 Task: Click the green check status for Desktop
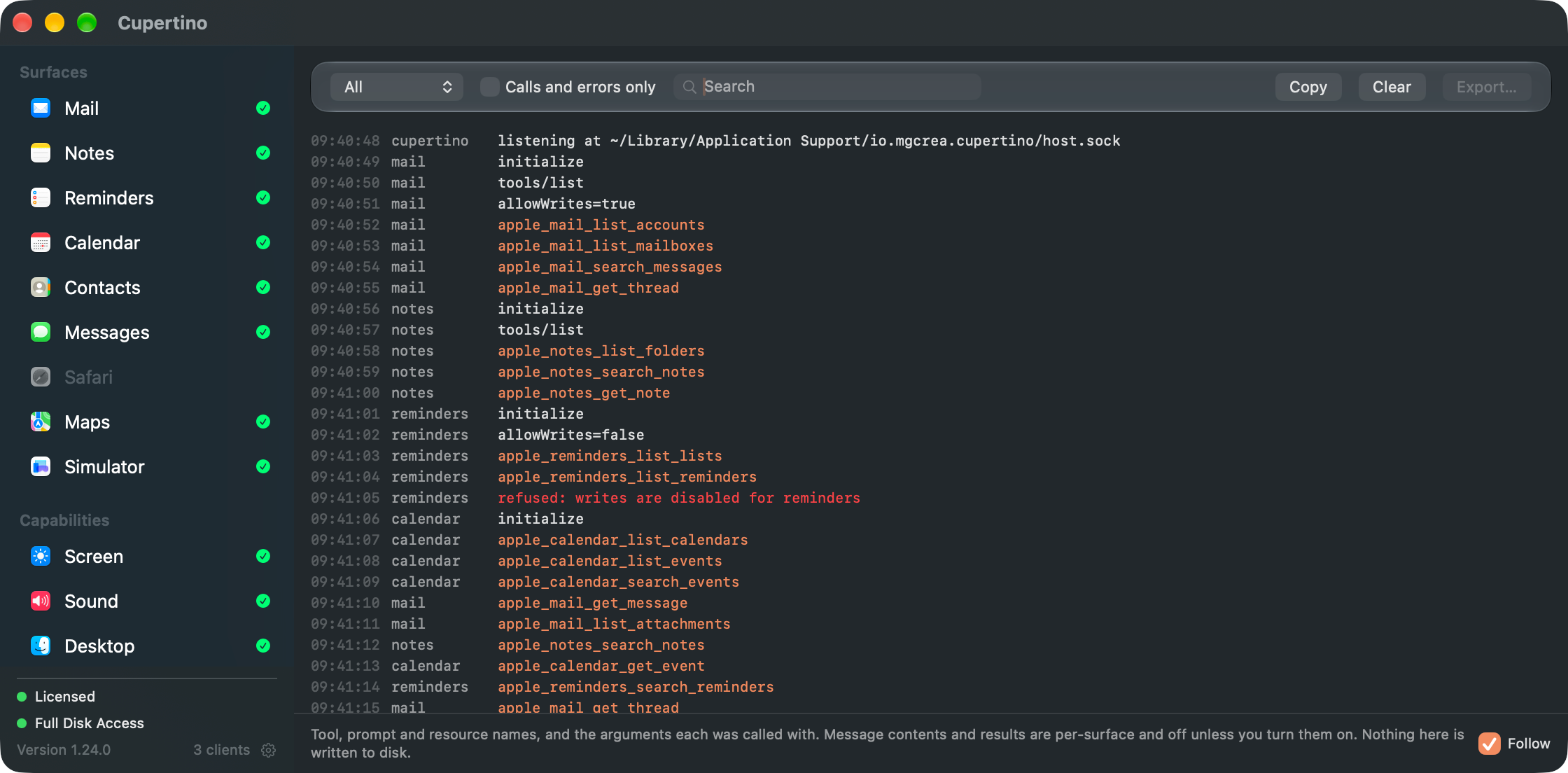click(263, 646)
